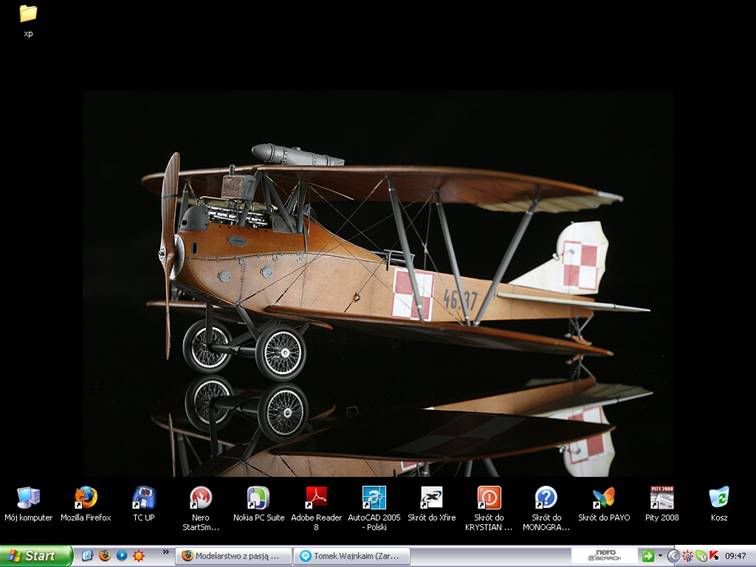Select the Skrót do Xfire icon
The height and width of the screenshot is (567, 756).
431,497
